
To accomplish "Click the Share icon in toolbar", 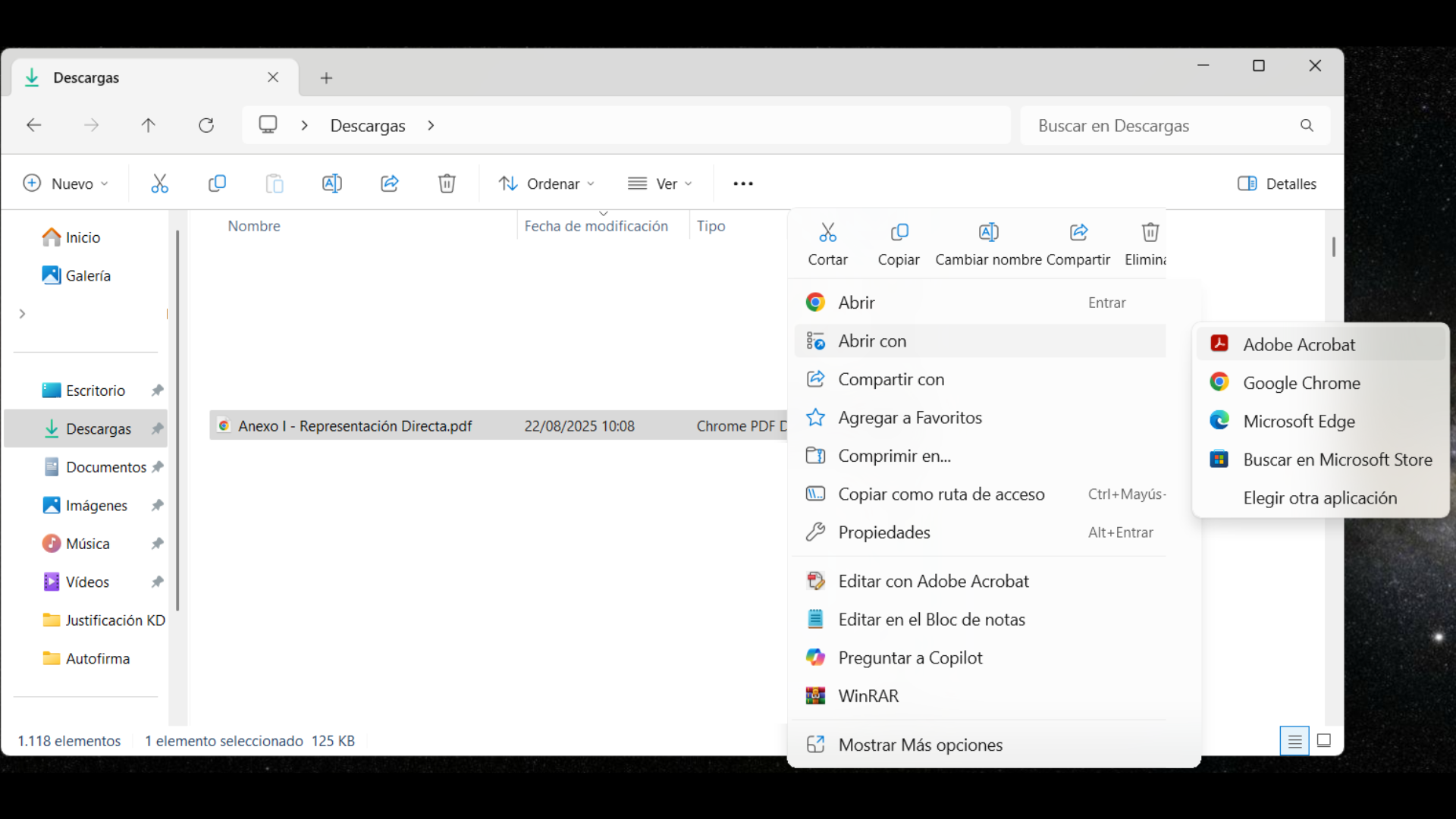I will point(389,184).
